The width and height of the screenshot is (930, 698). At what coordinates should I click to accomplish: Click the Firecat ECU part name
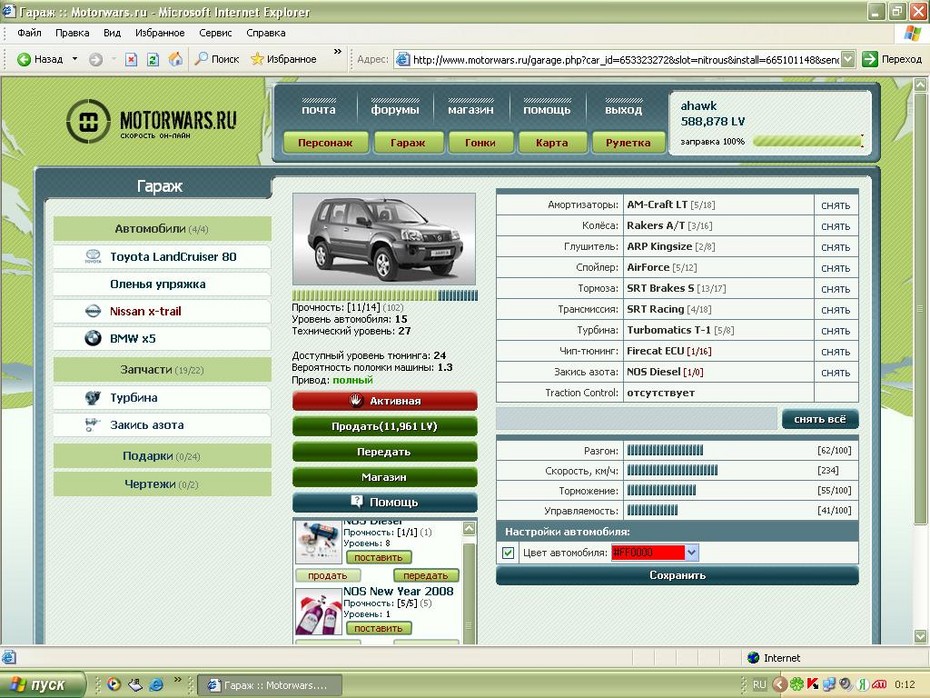point(655,351)
